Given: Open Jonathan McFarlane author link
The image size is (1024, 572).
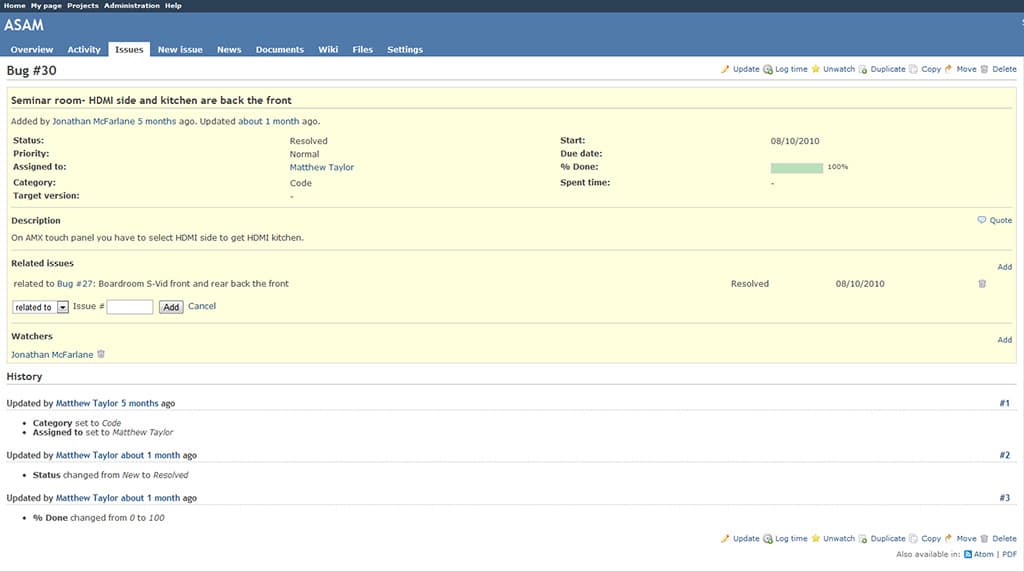Looking at the screenshot, I should (93, 121).
